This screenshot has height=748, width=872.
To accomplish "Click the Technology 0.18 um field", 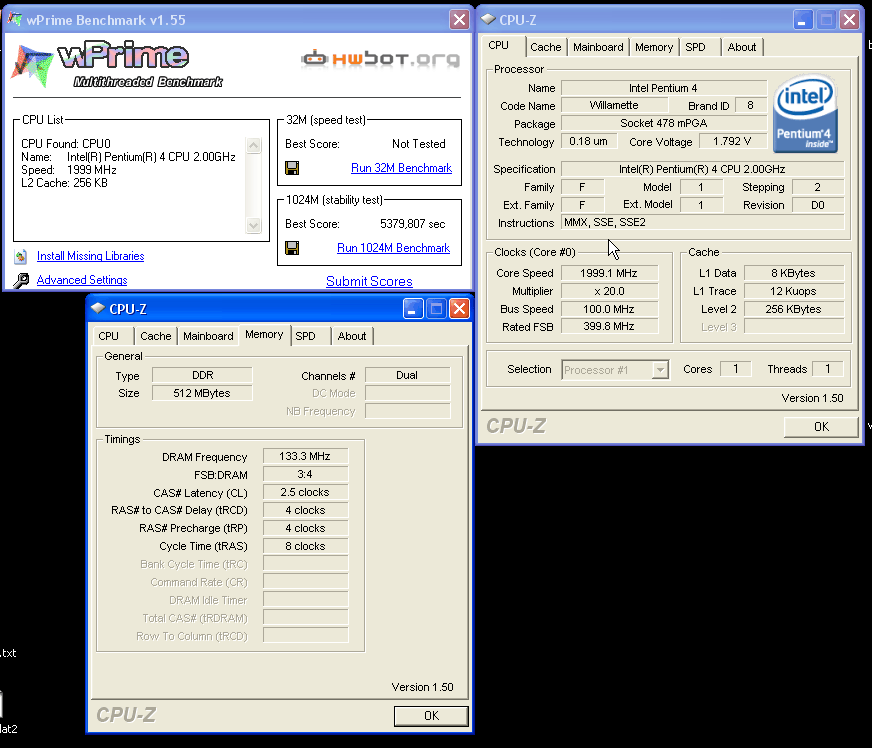I will tap(589, 141).
